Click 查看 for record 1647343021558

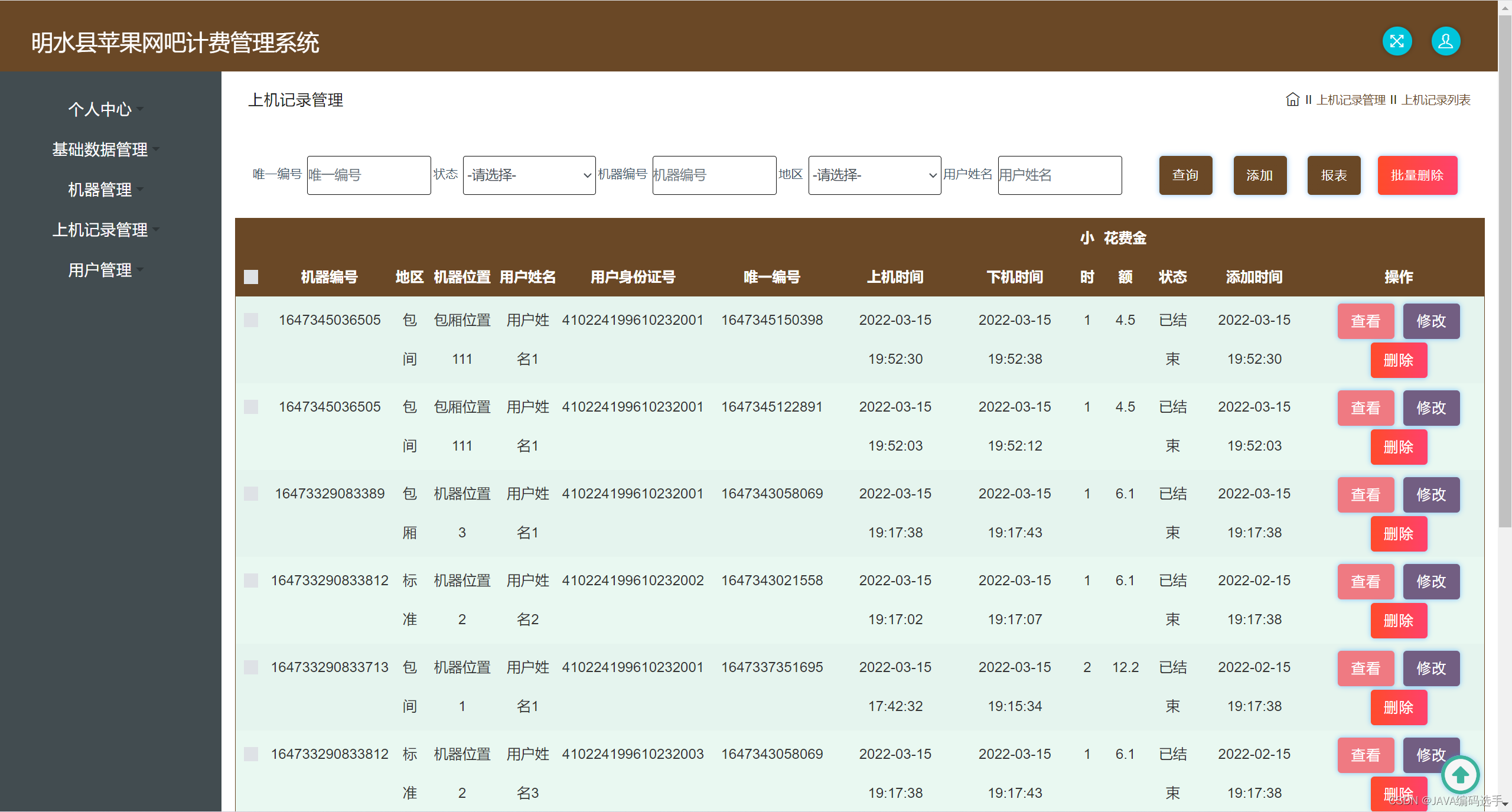tap(1366, 582)
